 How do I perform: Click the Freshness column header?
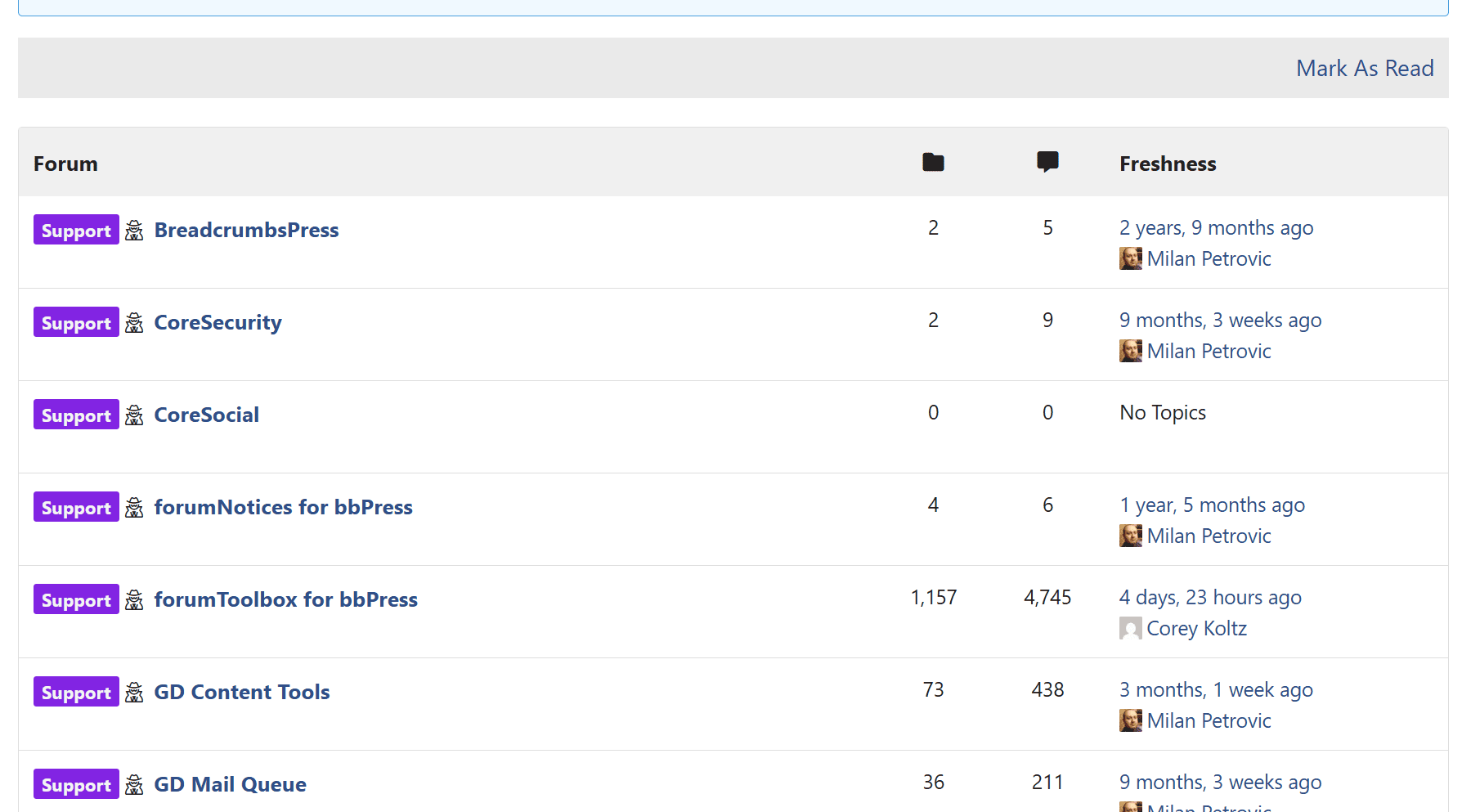tap(1168, 164)
